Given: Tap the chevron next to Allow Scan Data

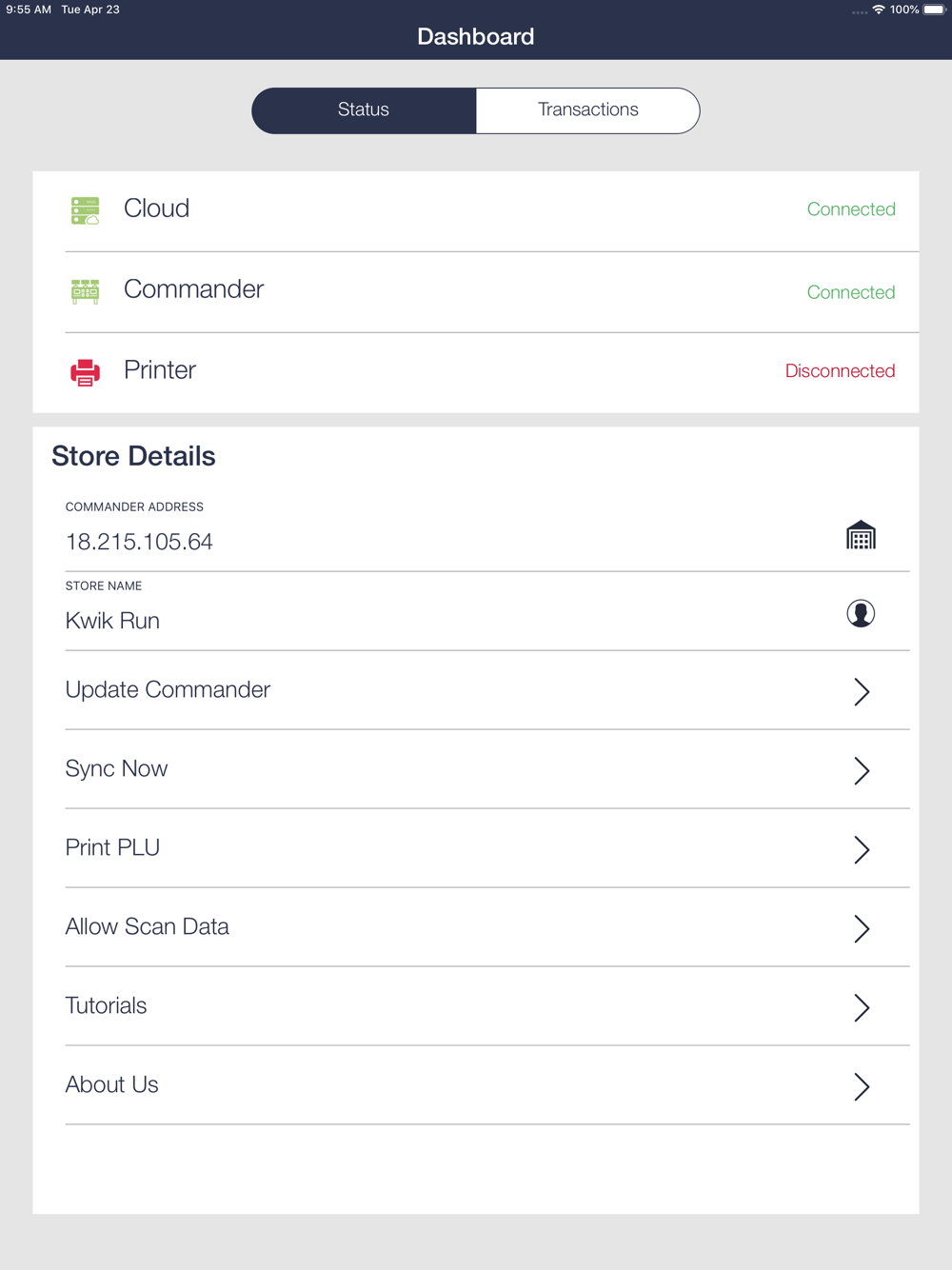Looking at the screenshot, I should [862, 928].
